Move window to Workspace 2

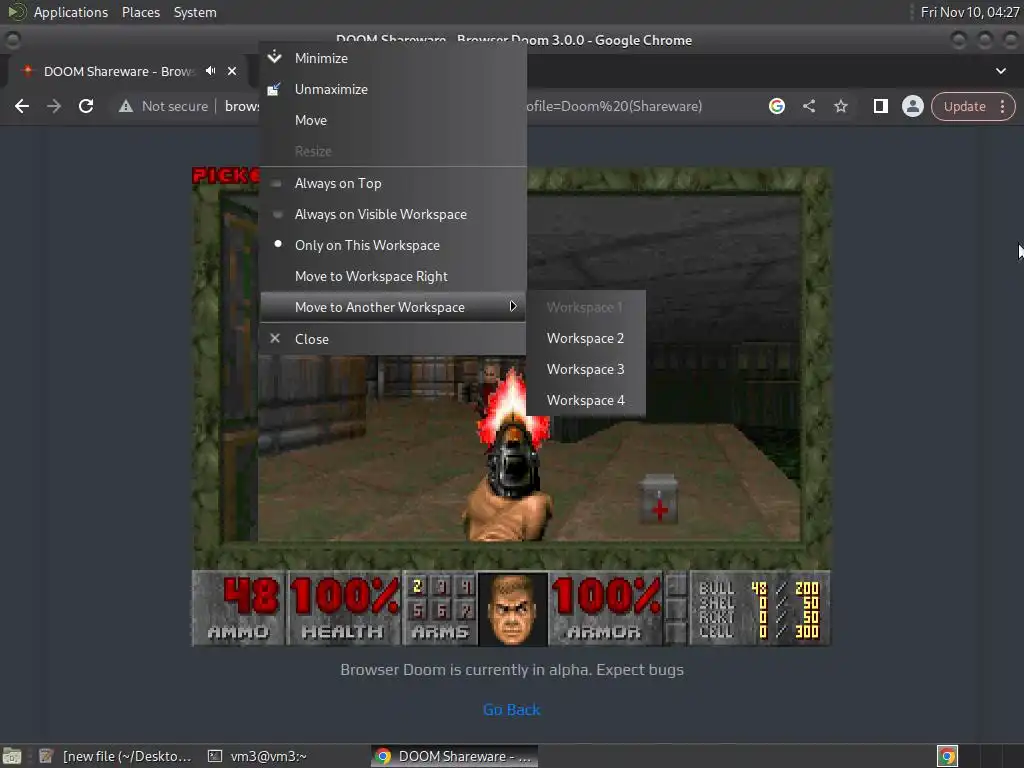pos(585,338)
